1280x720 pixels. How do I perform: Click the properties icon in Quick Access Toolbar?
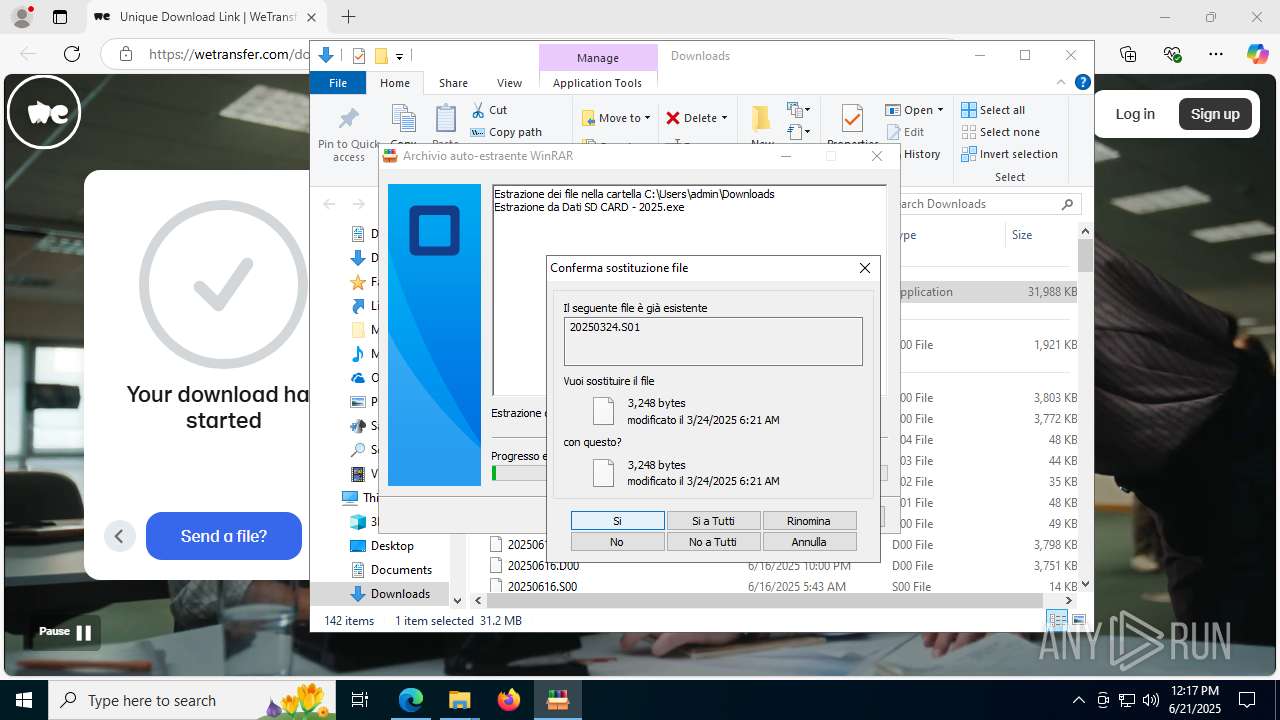[360, 56]
